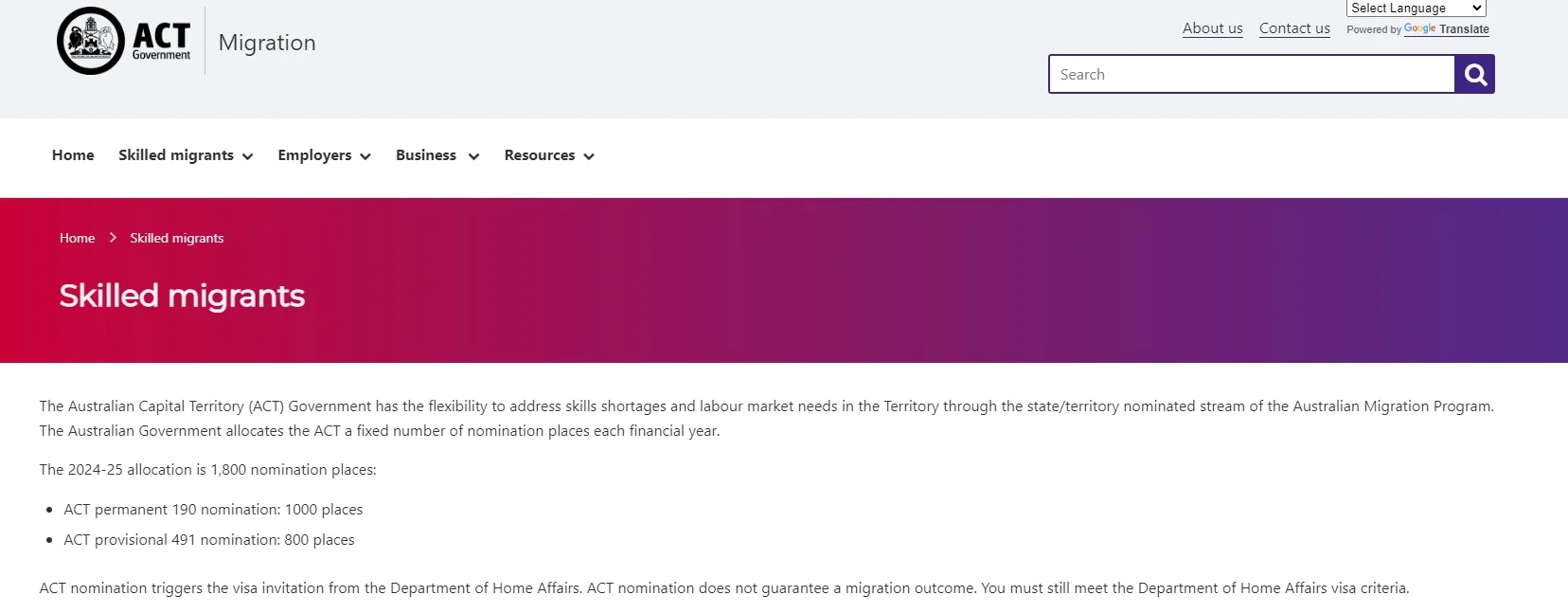
Task: Open the Resources navigation item
Action: [540, 155]
